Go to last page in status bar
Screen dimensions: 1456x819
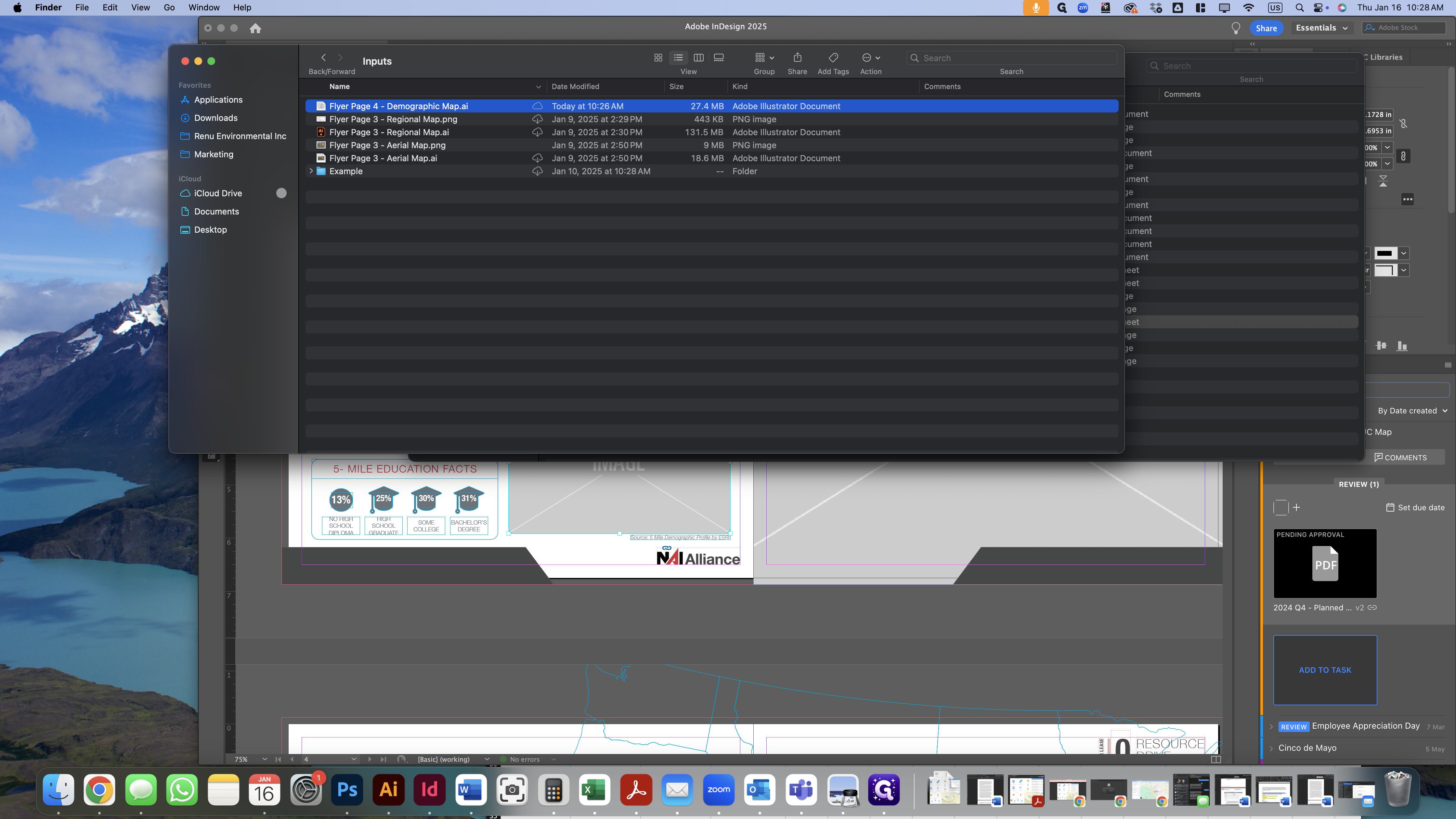tap(384, 759)
